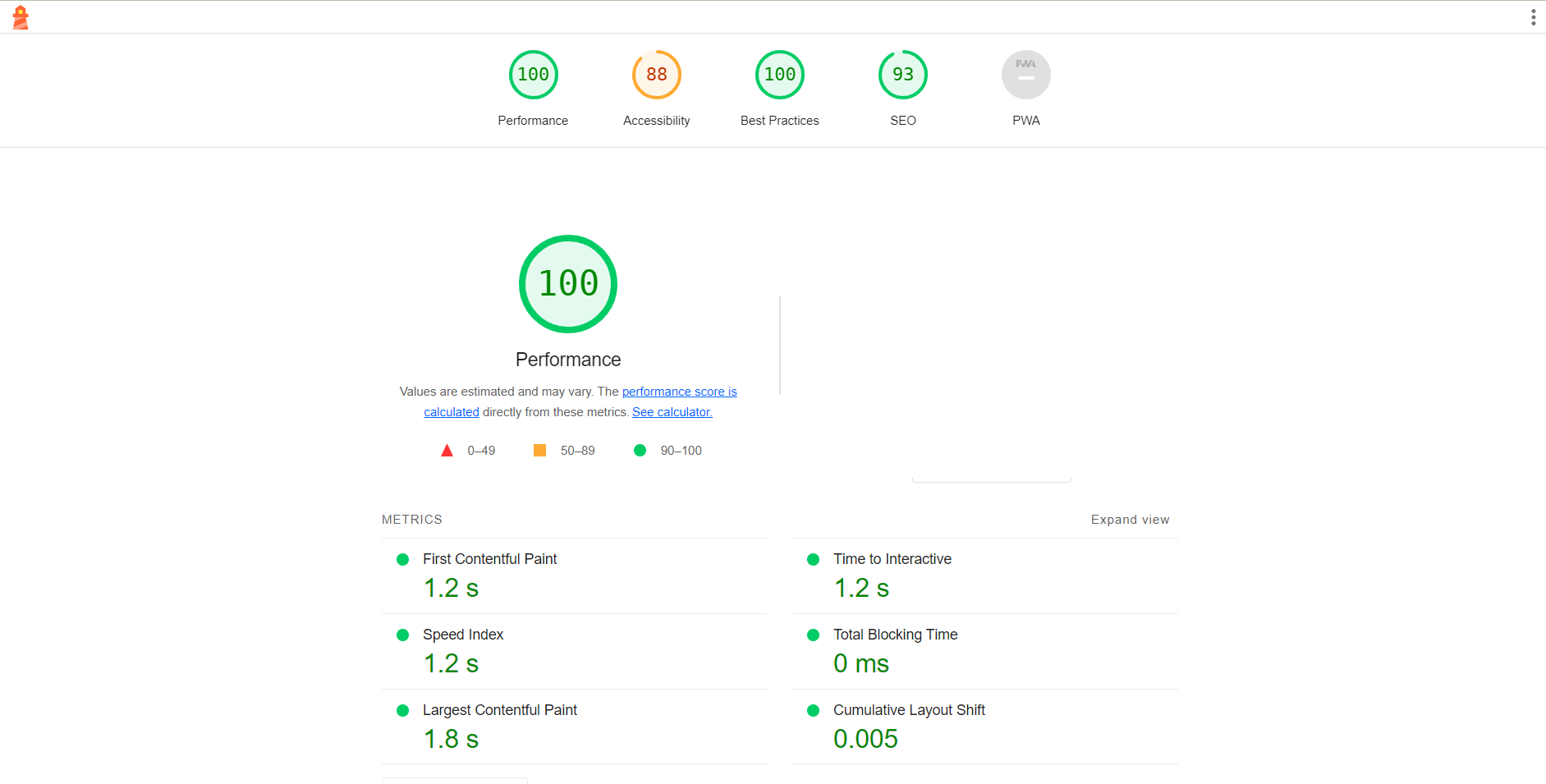Select the Best Practices category label

pos(780,121)
